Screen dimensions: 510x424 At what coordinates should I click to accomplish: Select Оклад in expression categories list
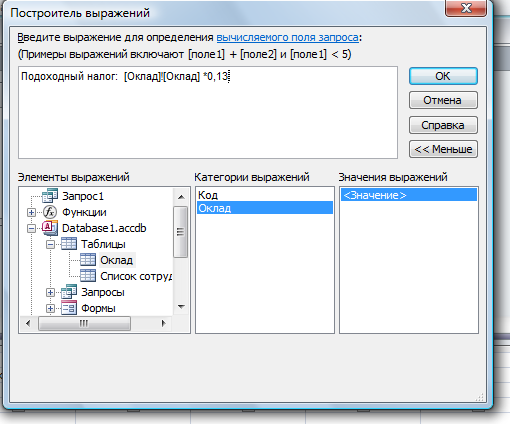[x=265, y=208]
